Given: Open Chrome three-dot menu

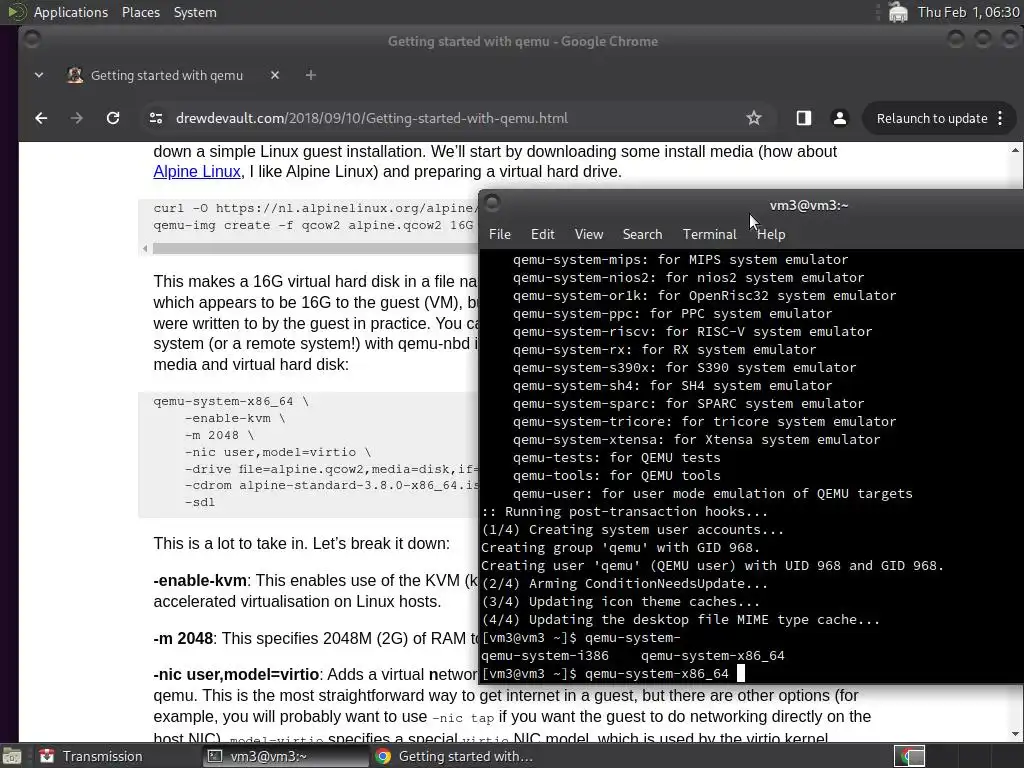Looking at the screenshot, I should pyautogui.click(x=1000, y=118).
